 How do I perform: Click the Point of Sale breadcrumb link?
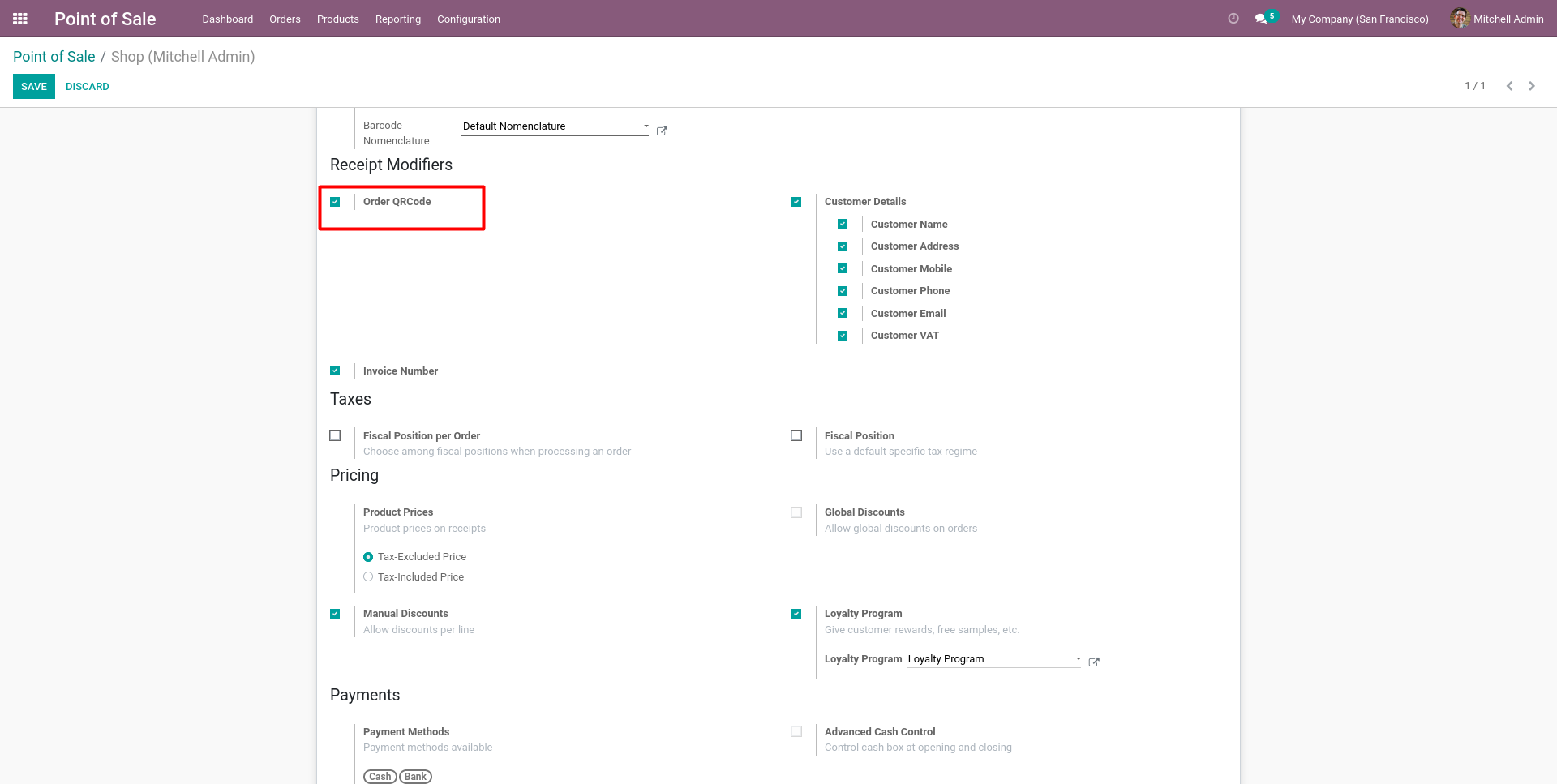(x=54, y=57)
